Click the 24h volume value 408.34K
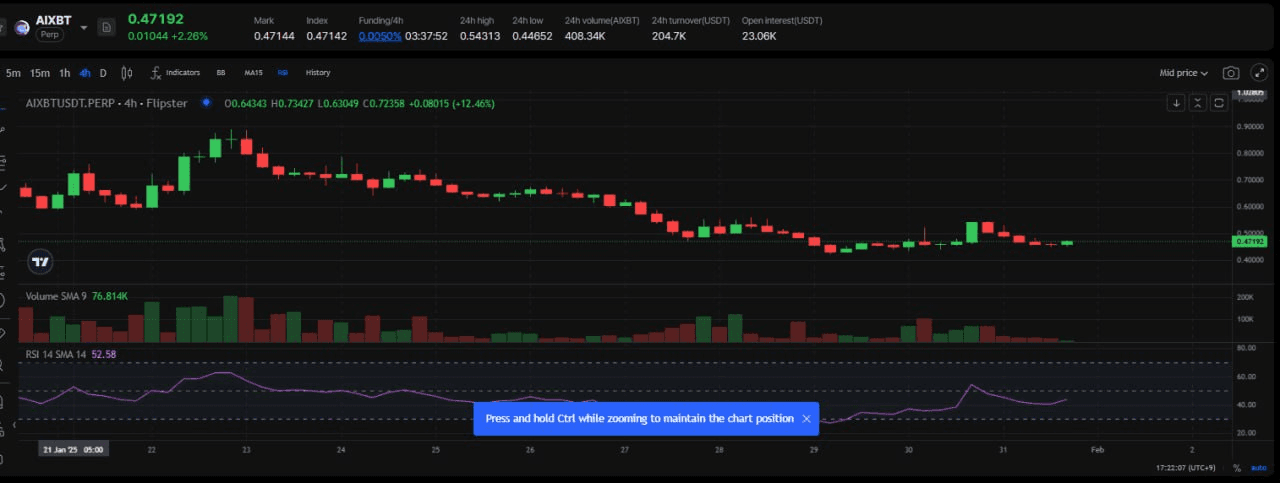1280x483 pixels. pyautogui.click(x=585, y=36)
